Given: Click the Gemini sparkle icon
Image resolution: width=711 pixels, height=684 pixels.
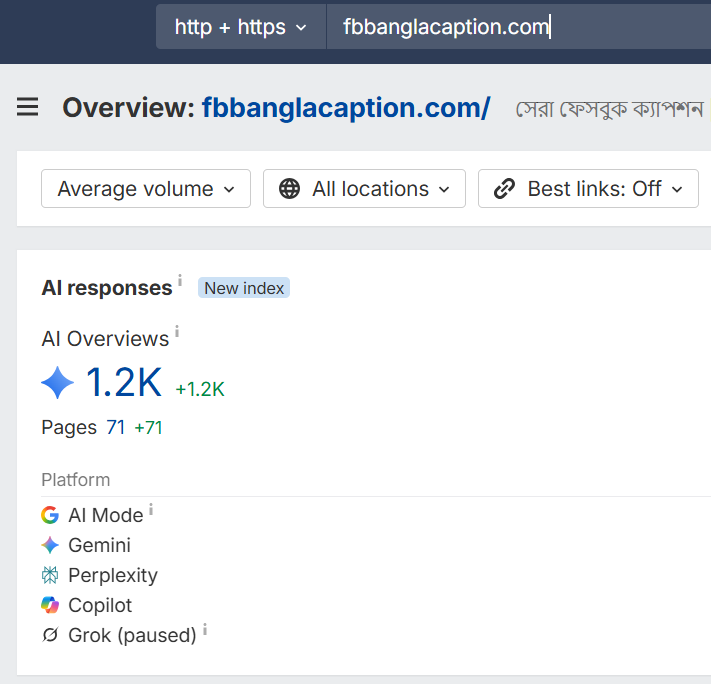Looking at the screenshot, I should coord(50,545).
